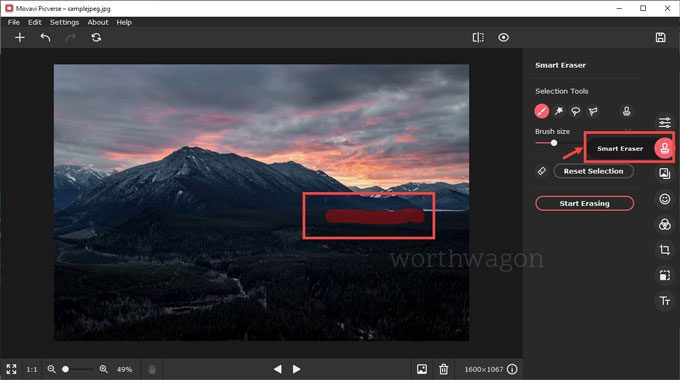Open the Smart Eraser sidebar tool
This screenshot has height=380, width=680.
[664, 148]
